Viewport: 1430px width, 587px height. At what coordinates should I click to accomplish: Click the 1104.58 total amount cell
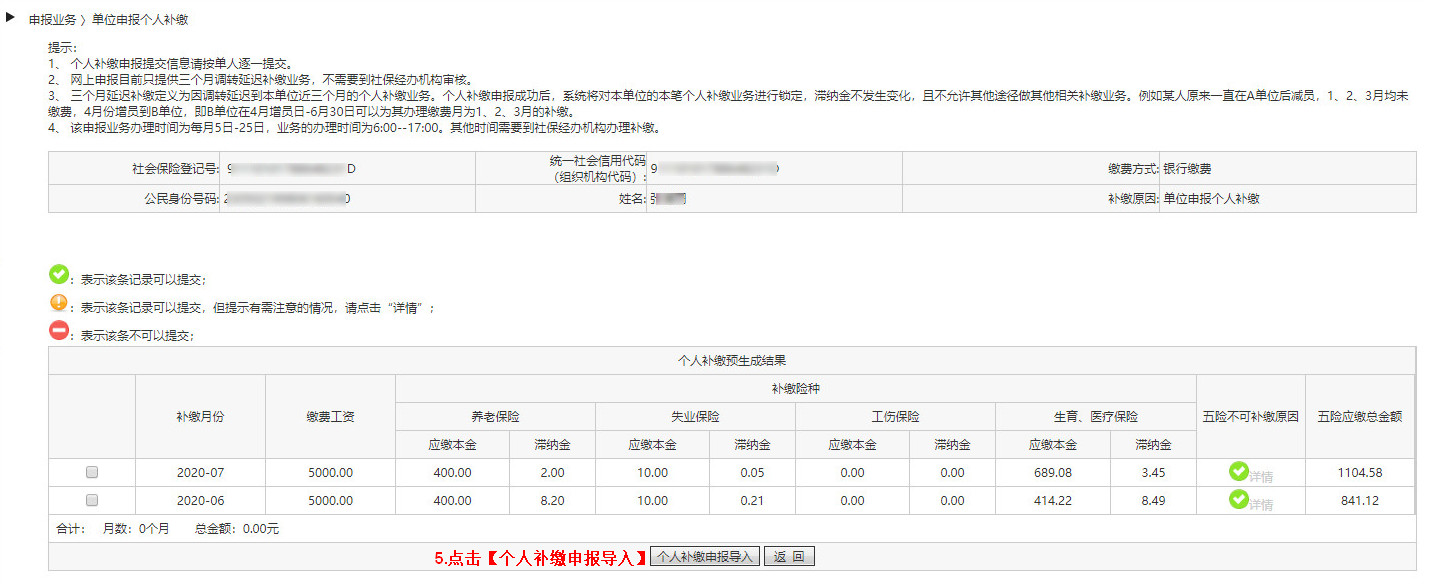click(1360, 473)
